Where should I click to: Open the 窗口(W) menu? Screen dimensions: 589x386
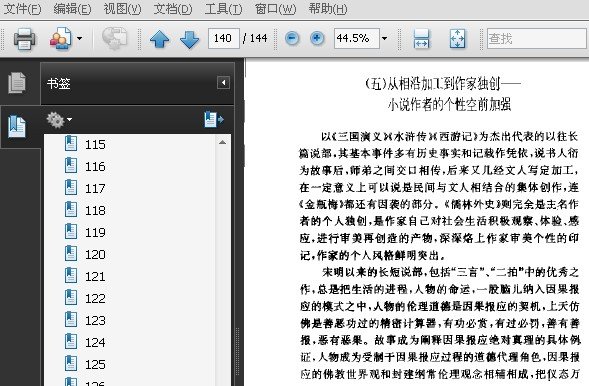coord(275,9)
